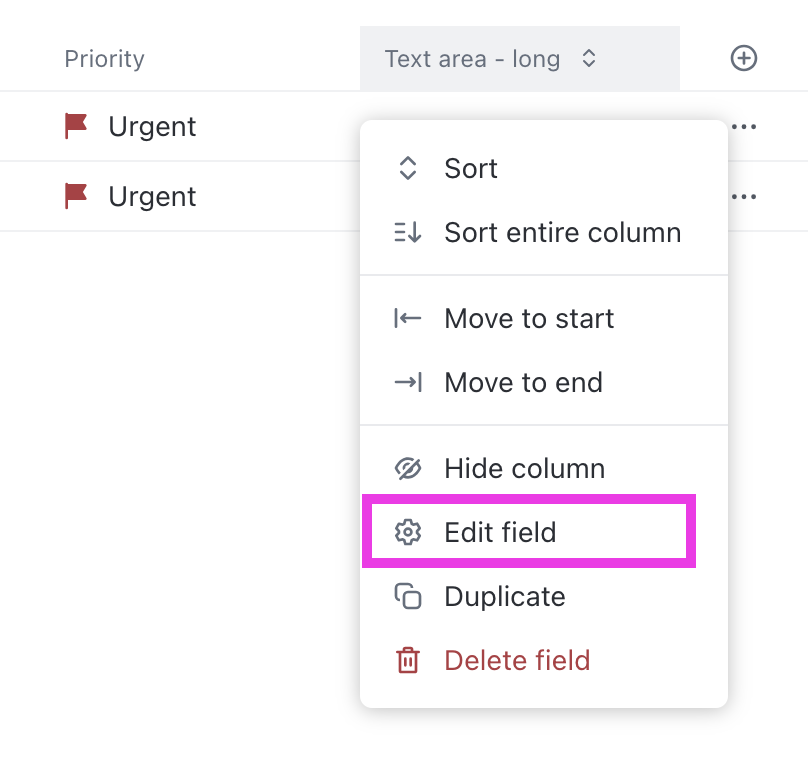Click the crossed-eye Hide column icon

coord(408,469)
